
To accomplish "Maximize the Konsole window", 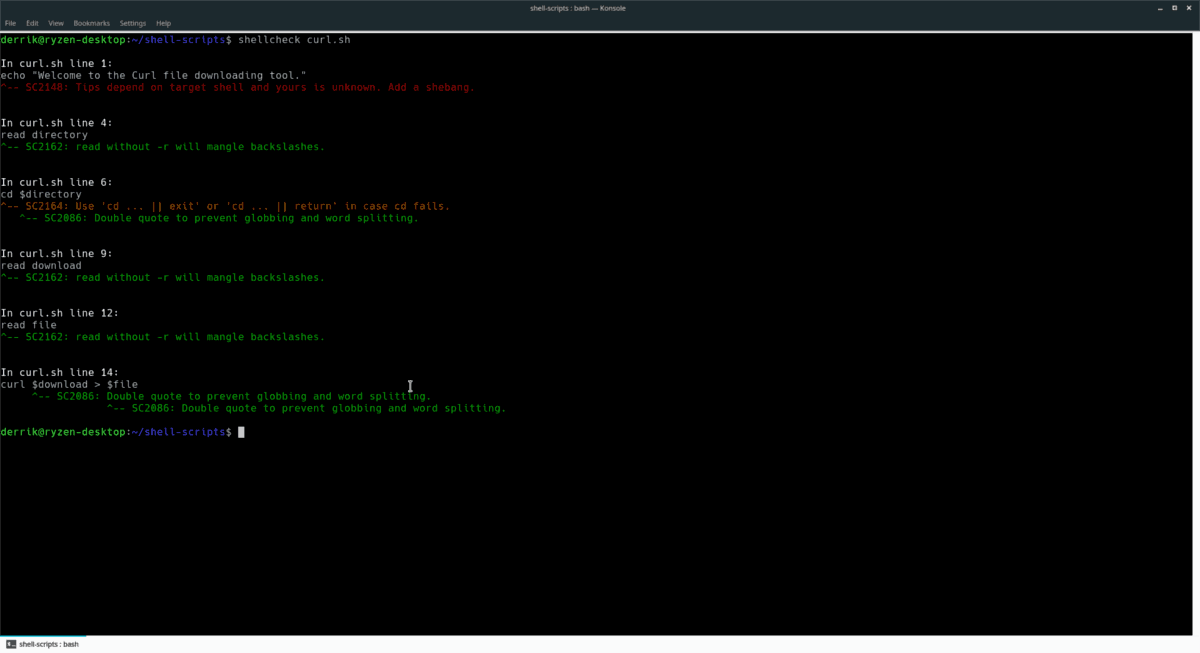I will coord(1174,8).
